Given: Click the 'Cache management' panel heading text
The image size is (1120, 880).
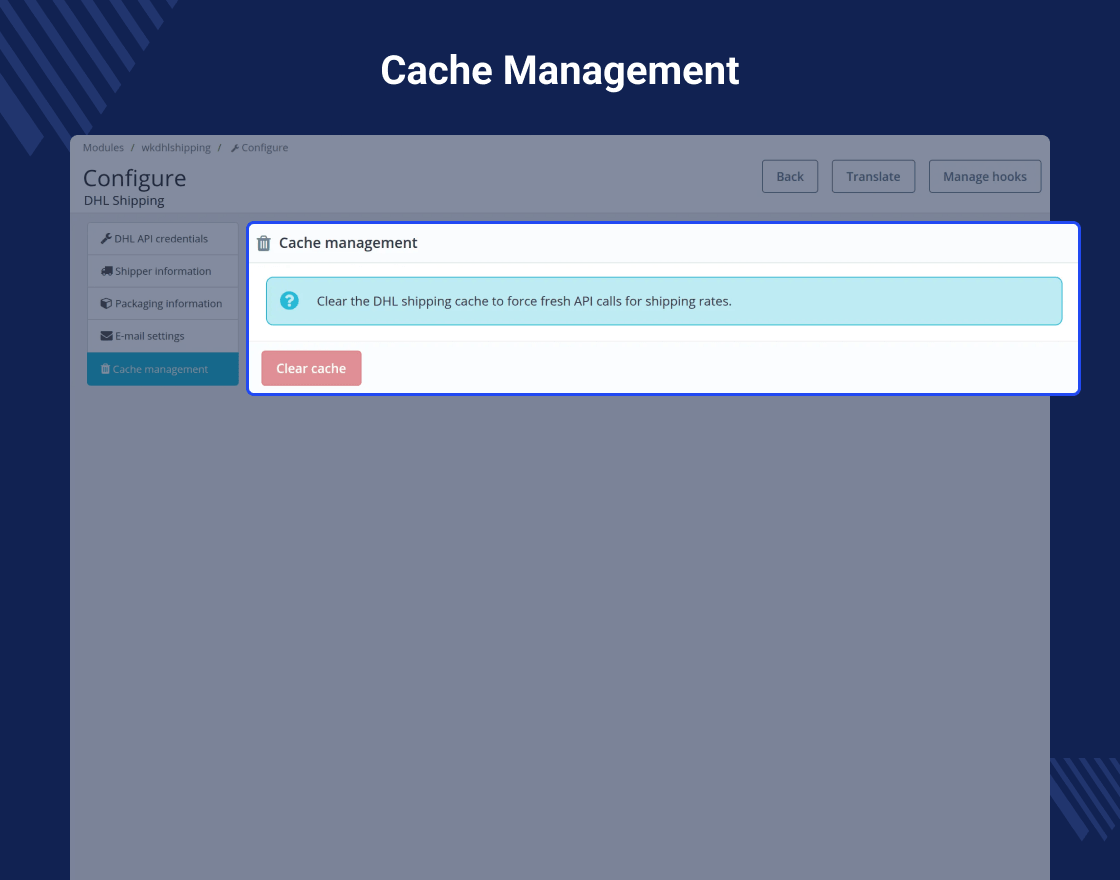Looking at the screenshot, I should coord(348,243).
